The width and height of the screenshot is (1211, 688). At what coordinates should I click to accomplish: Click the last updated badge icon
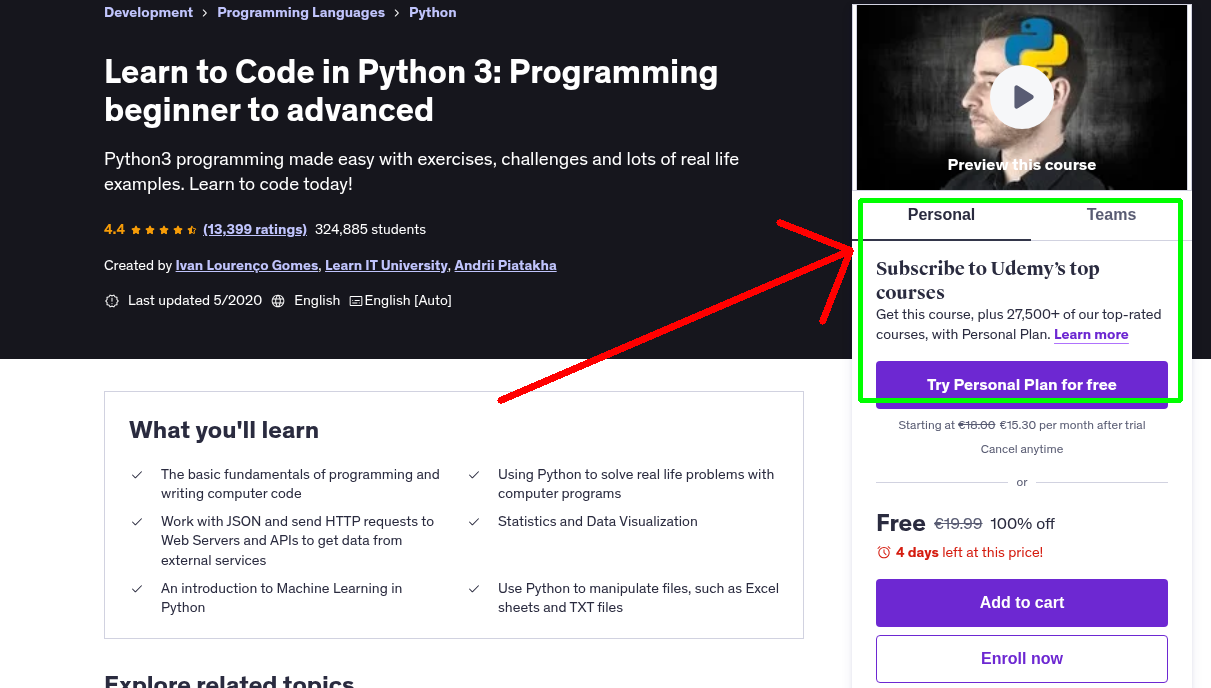point(112,301)
